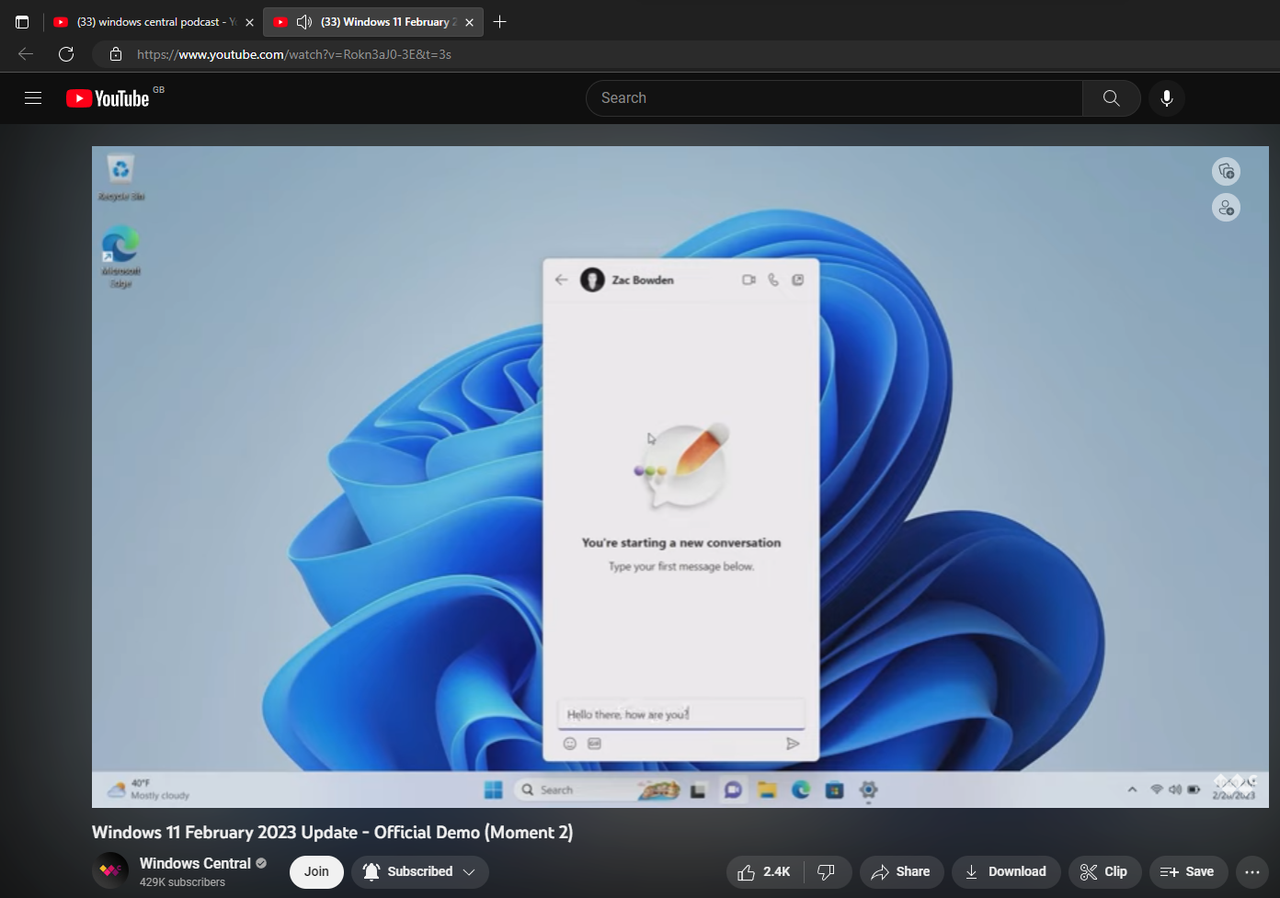Go back with browser back arrow
Image resolution: width=1280 pixels, height=898 pixels.
pyautogui.click(x=26, y=54)
